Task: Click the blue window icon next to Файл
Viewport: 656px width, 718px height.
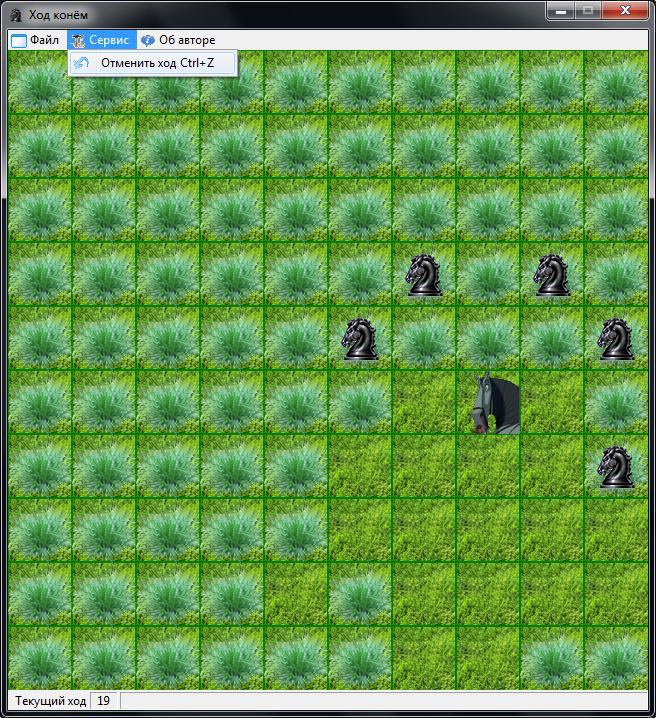Action: (x=19, y=41)
